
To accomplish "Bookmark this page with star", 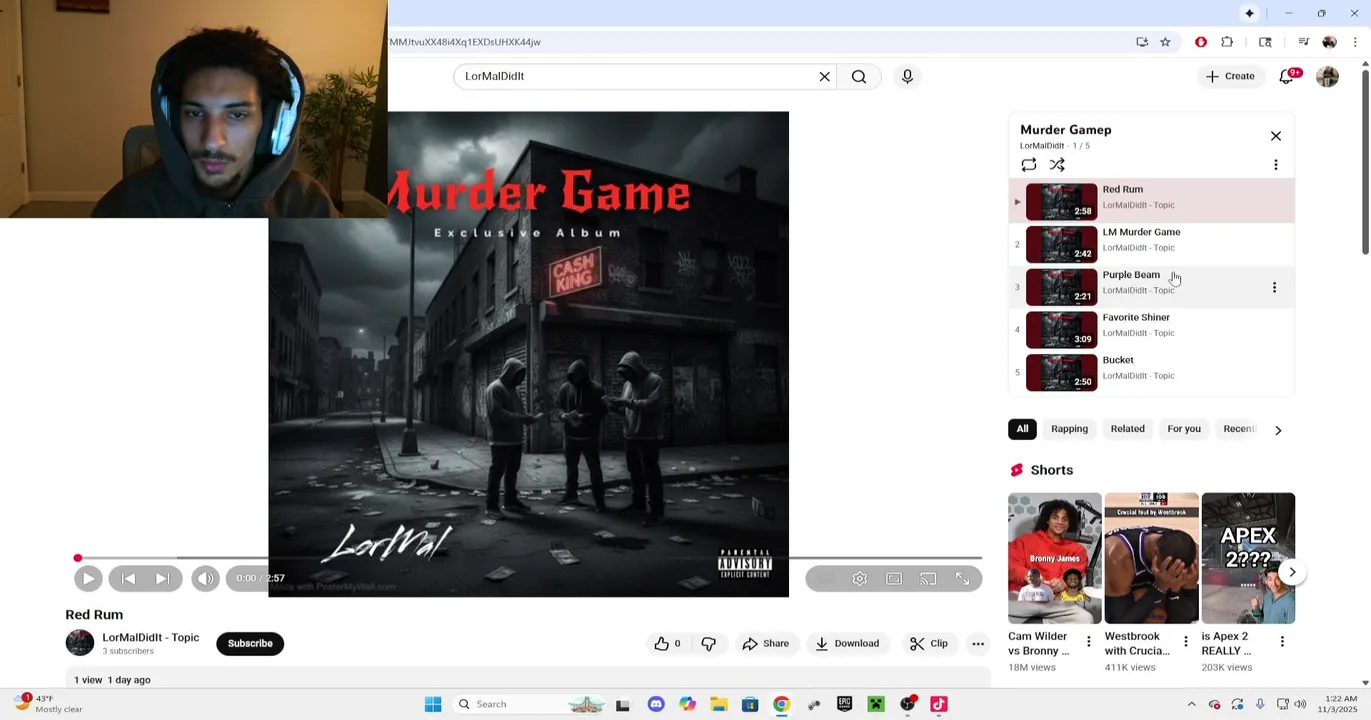I will [1165, 42].
